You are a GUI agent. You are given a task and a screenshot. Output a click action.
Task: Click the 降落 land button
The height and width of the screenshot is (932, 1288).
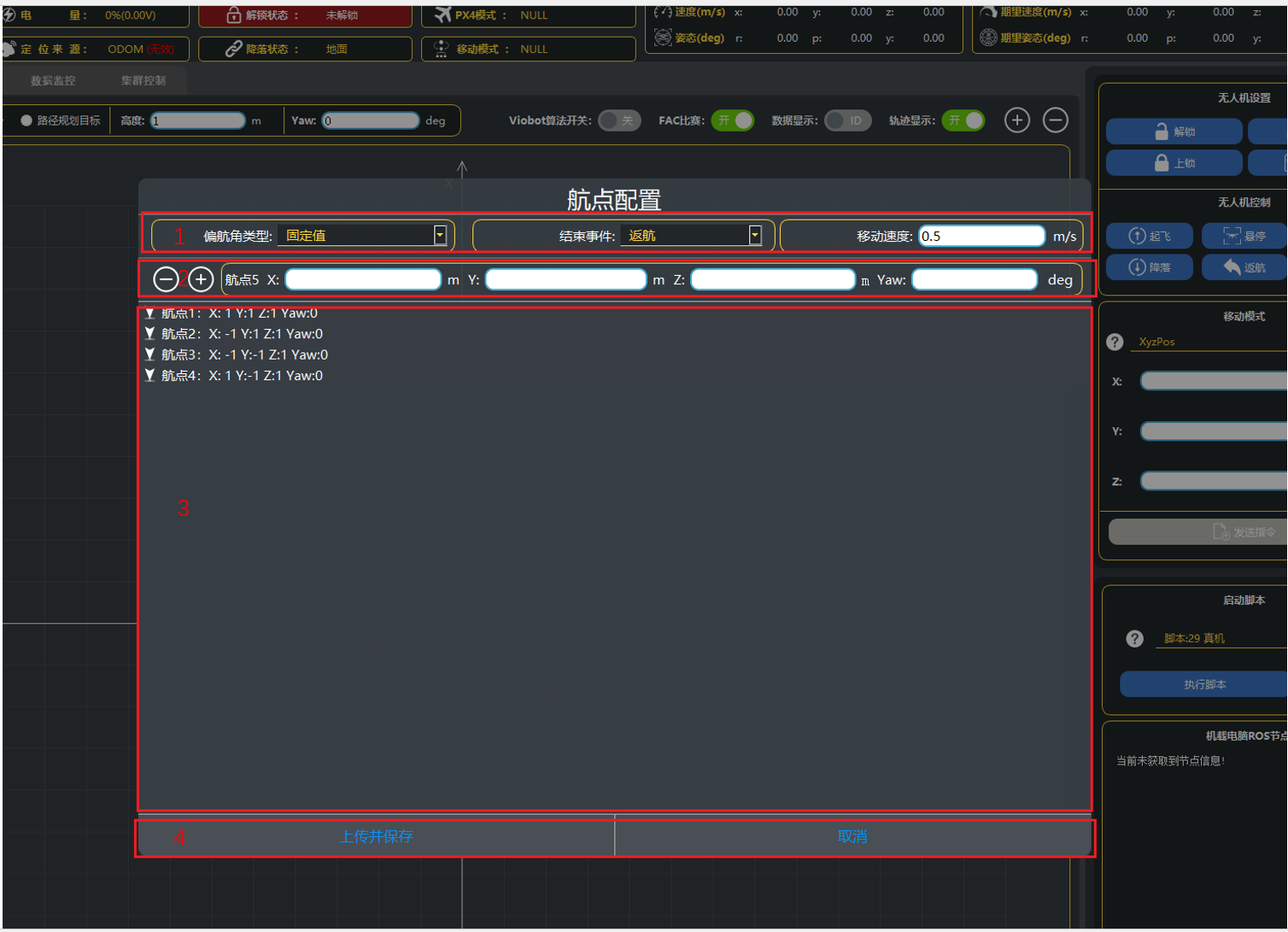coord(1150,267)
